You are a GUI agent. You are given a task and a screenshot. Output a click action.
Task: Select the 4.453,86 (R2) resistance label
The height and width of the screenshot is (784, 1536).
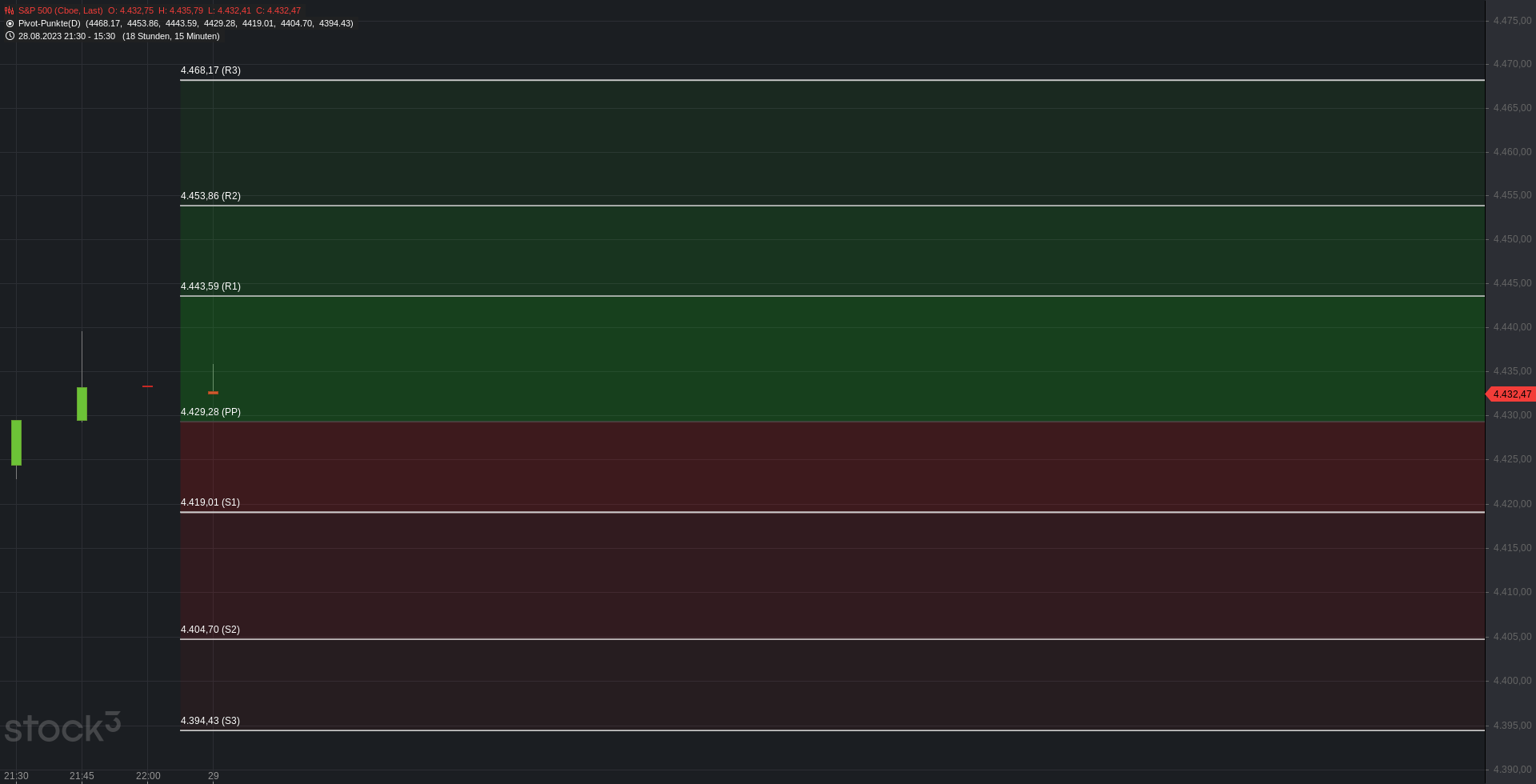(210, 196)
